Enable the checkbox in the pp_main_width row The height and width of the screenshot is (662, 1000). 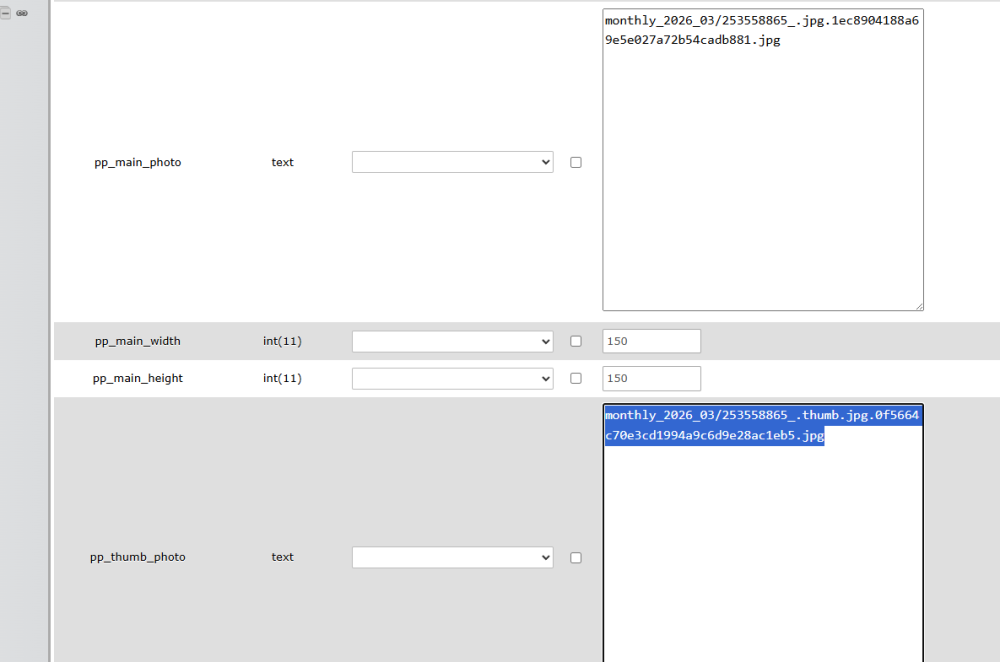[x=576, y=341]
